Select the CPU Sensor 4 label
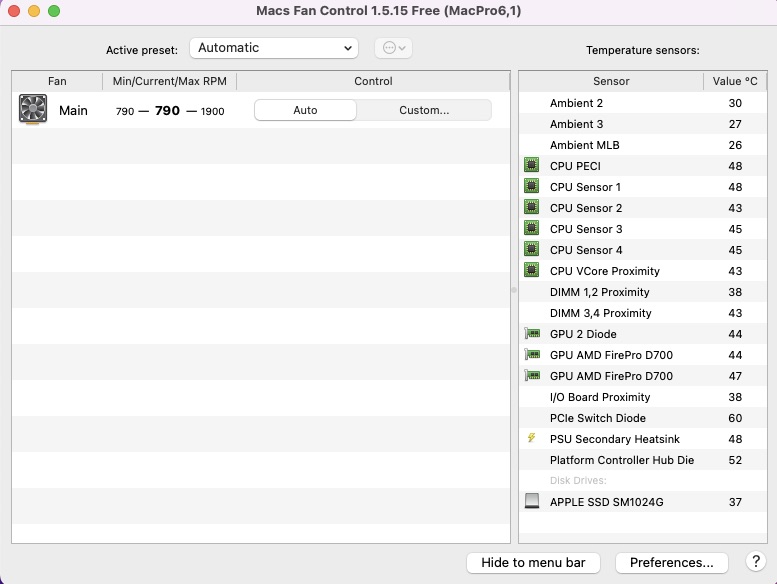Image resolution: width=777 pixels, height=584 pixels. pos(586,250)
